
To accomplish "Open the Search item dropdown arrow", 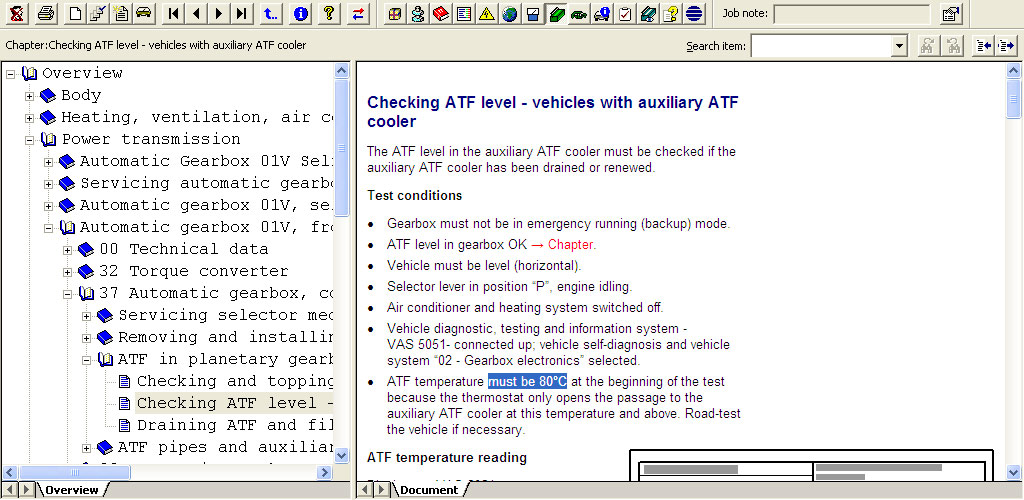I will pos(899,46).
